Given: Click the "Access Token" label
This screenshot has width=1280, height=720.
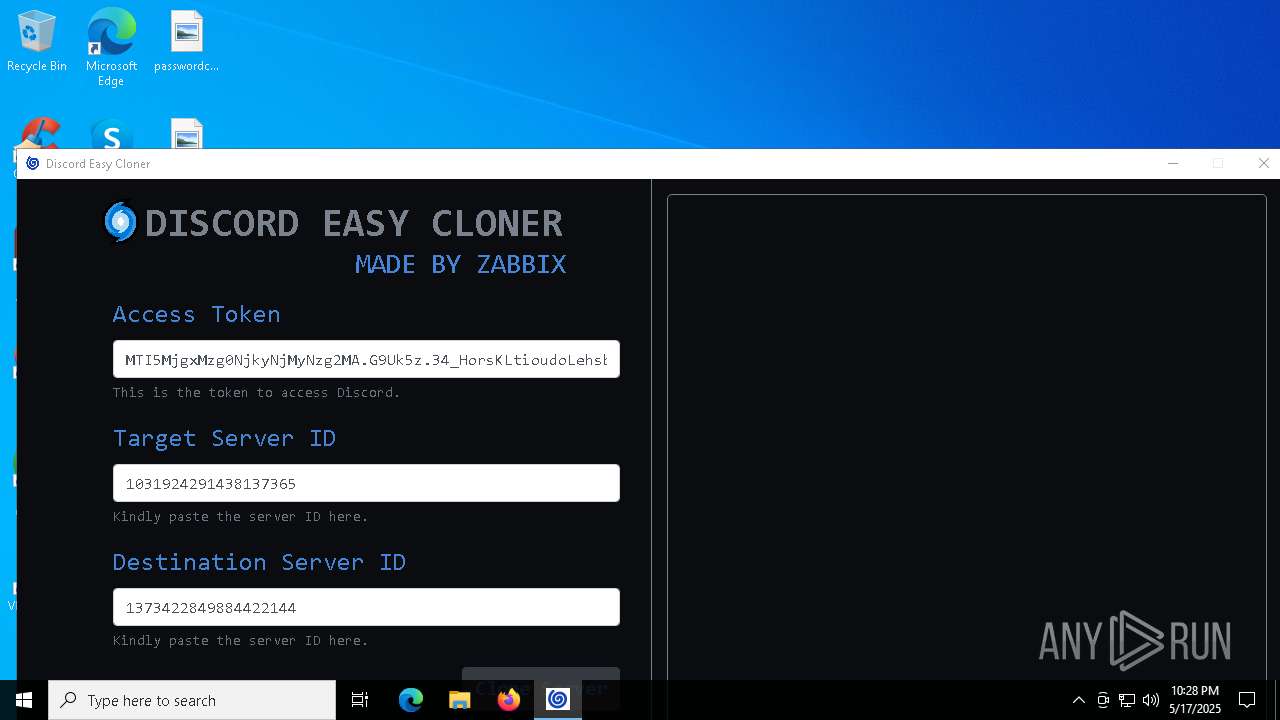Looking at the screenshot, I should pyautogui.click(x=196, y=314).
